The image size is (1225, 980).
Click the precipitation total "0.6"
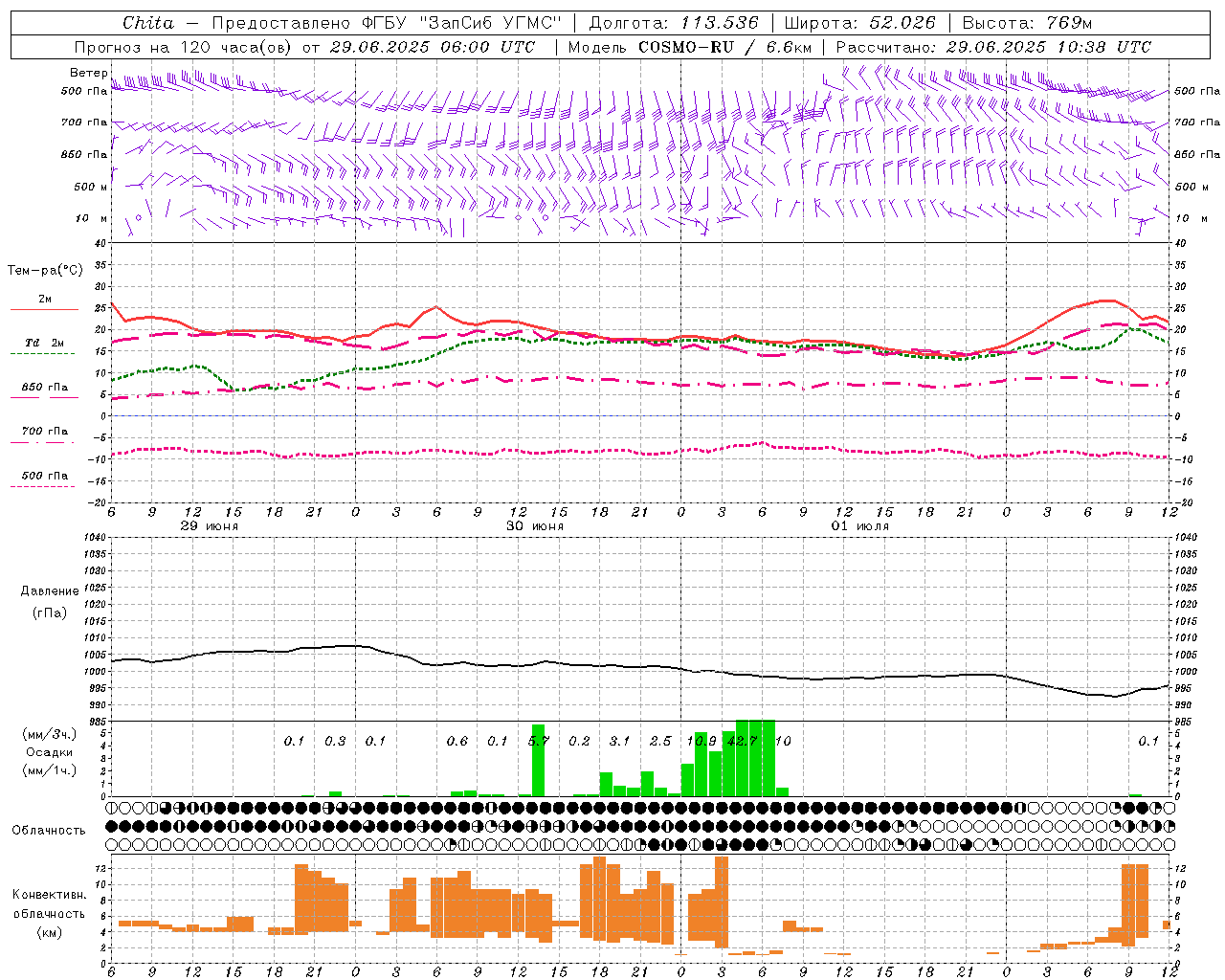tap(457, 741)
